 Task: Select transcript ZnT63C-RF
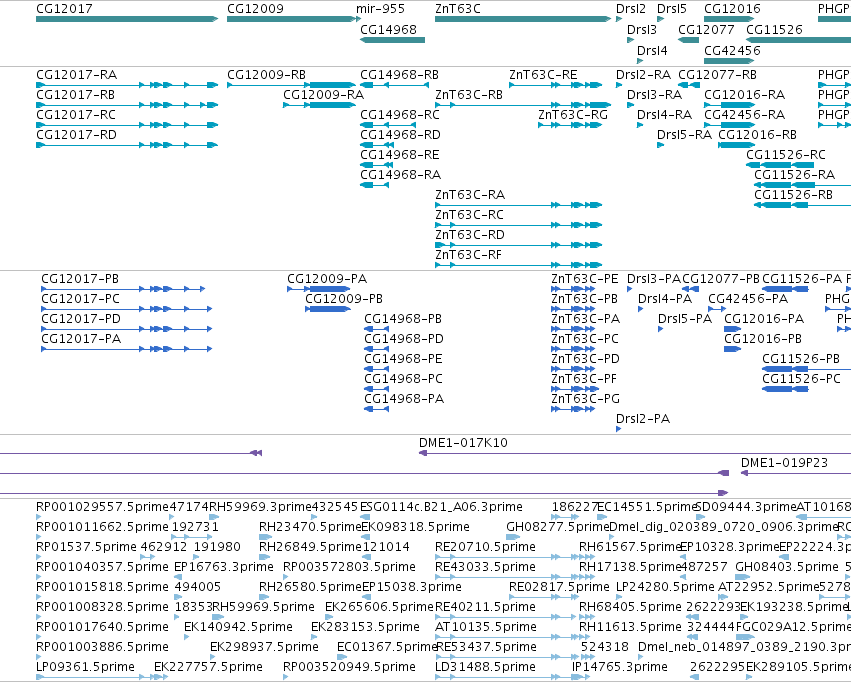[468, 254]
